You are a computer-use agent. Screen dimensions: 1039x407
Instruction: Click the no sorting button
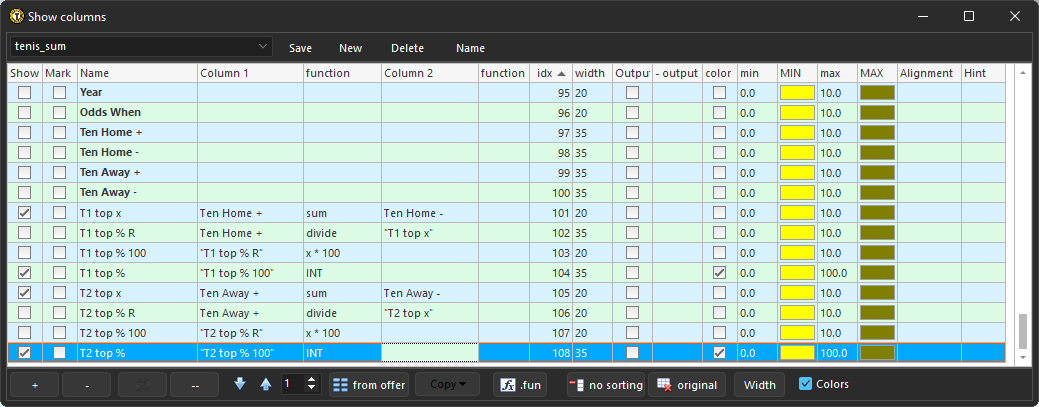point(605,385)
